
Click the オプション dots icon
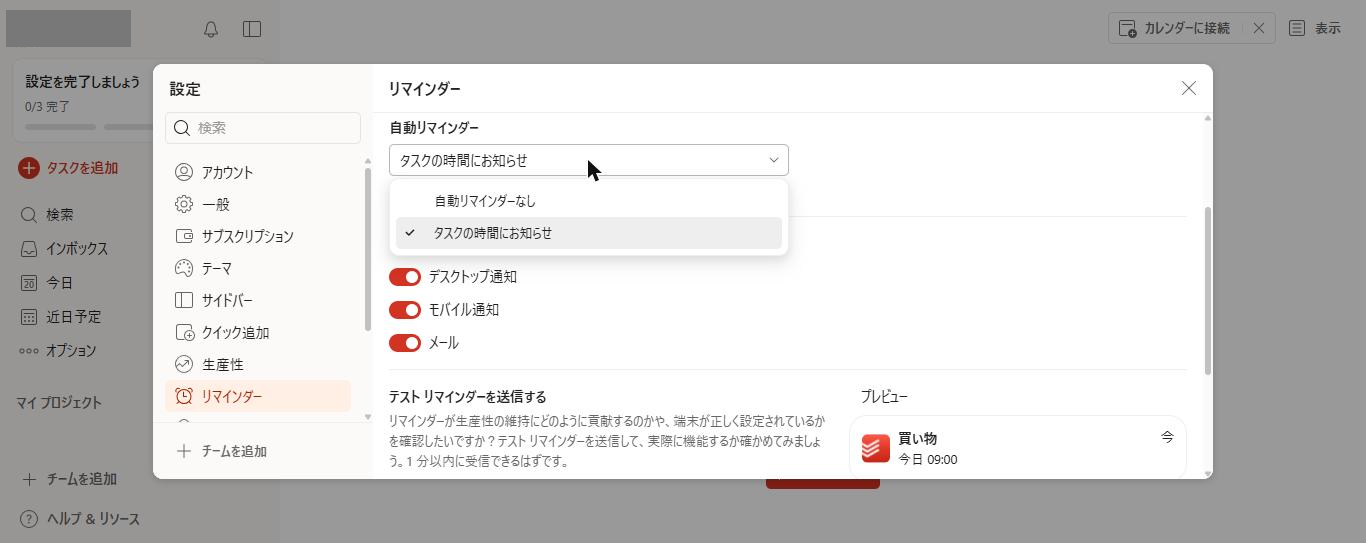pos(29,350)
